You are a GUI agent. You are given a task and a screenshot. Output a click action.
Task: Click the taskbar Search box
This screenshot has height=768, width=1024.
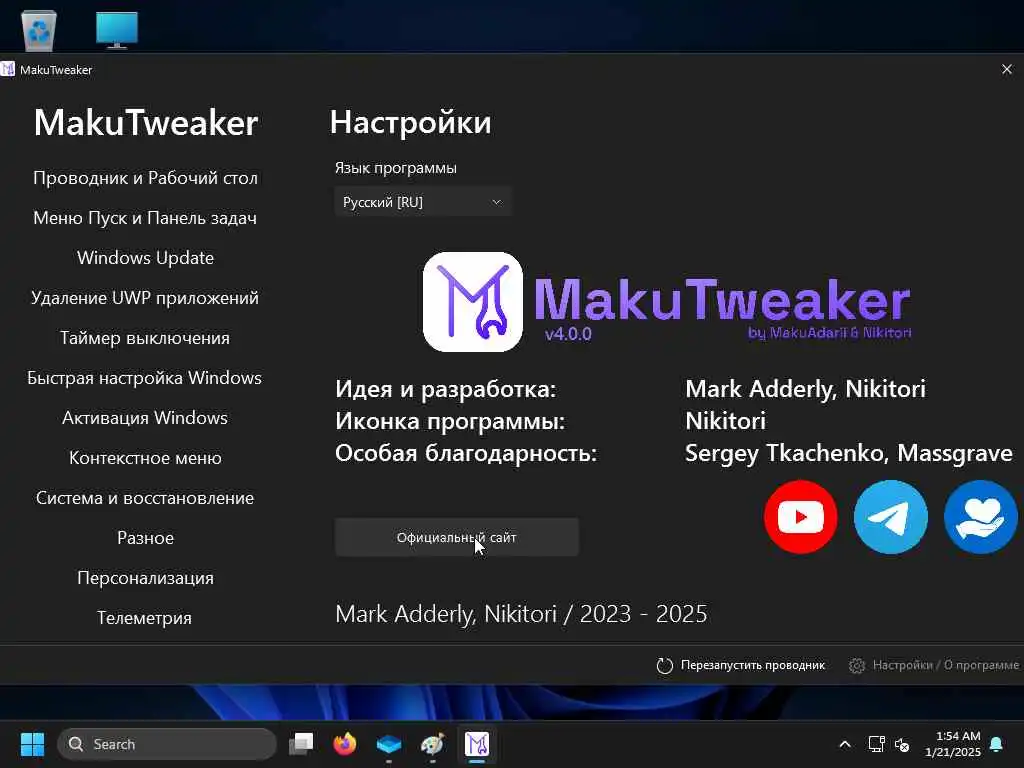coord(167,744)
